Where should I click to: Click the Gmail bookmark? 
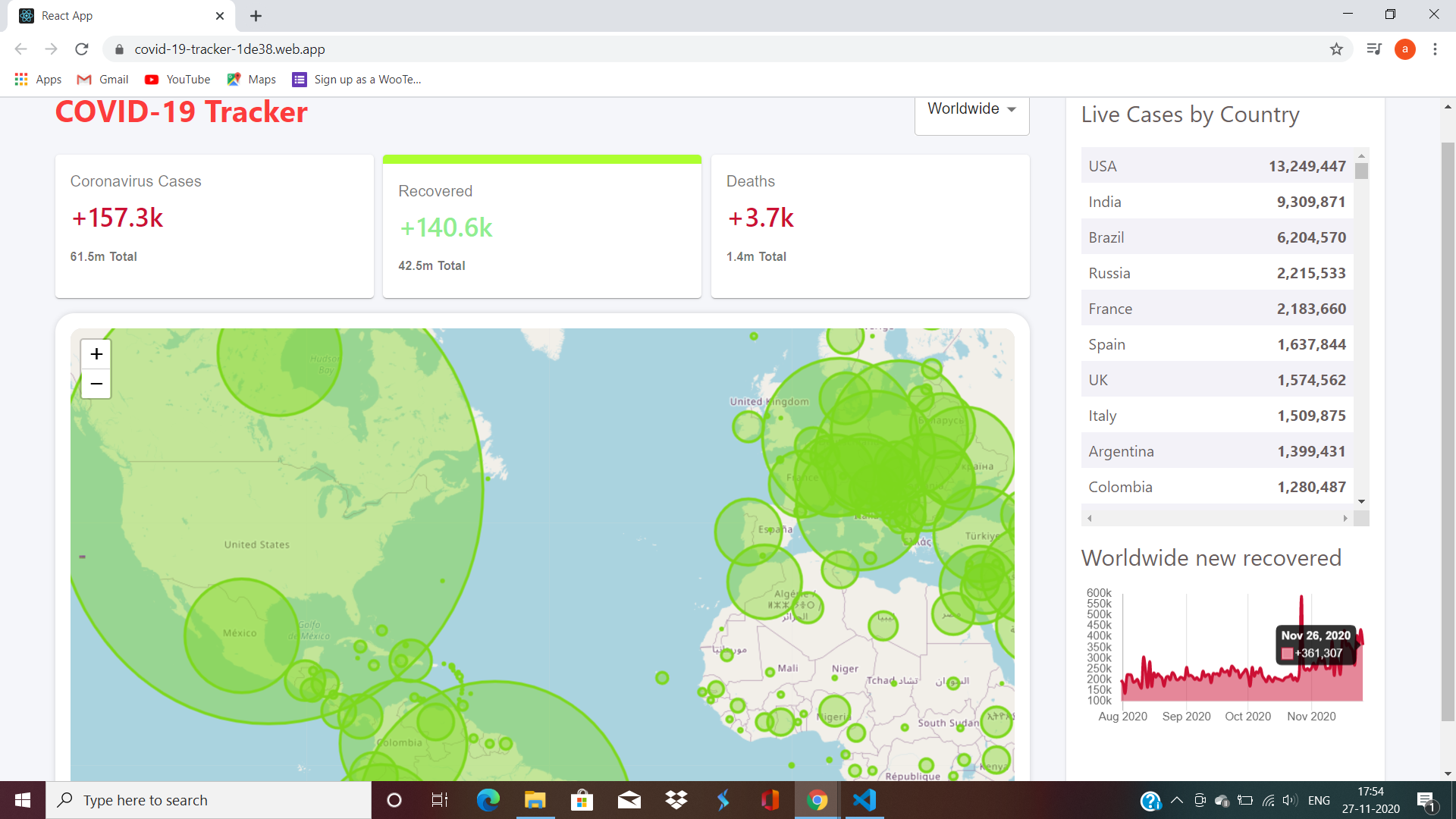(104, 80)
